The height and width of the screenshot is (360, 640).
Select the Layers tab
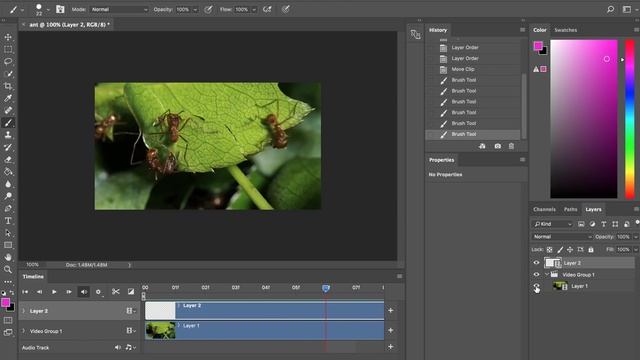[593, 209]
